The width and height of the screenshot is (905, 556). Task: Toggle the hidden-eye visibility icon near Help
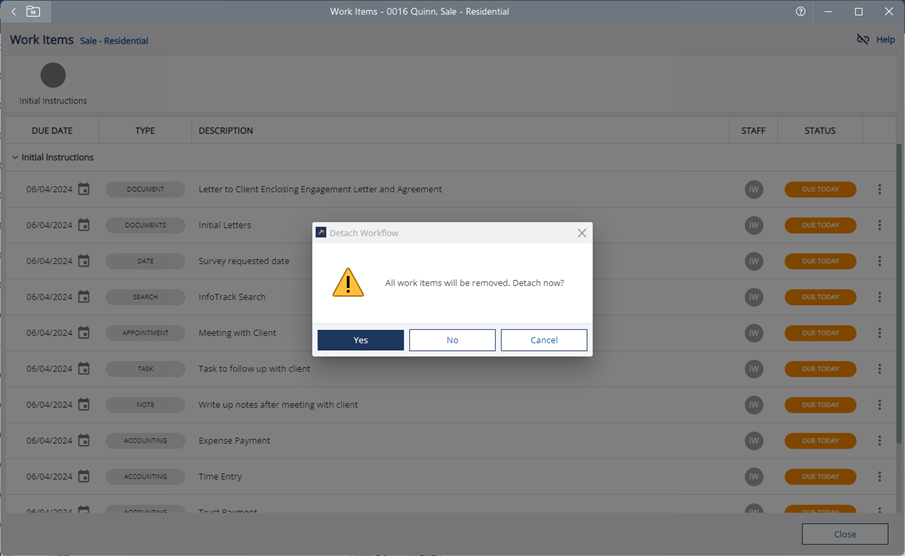[x=863, y=40]
